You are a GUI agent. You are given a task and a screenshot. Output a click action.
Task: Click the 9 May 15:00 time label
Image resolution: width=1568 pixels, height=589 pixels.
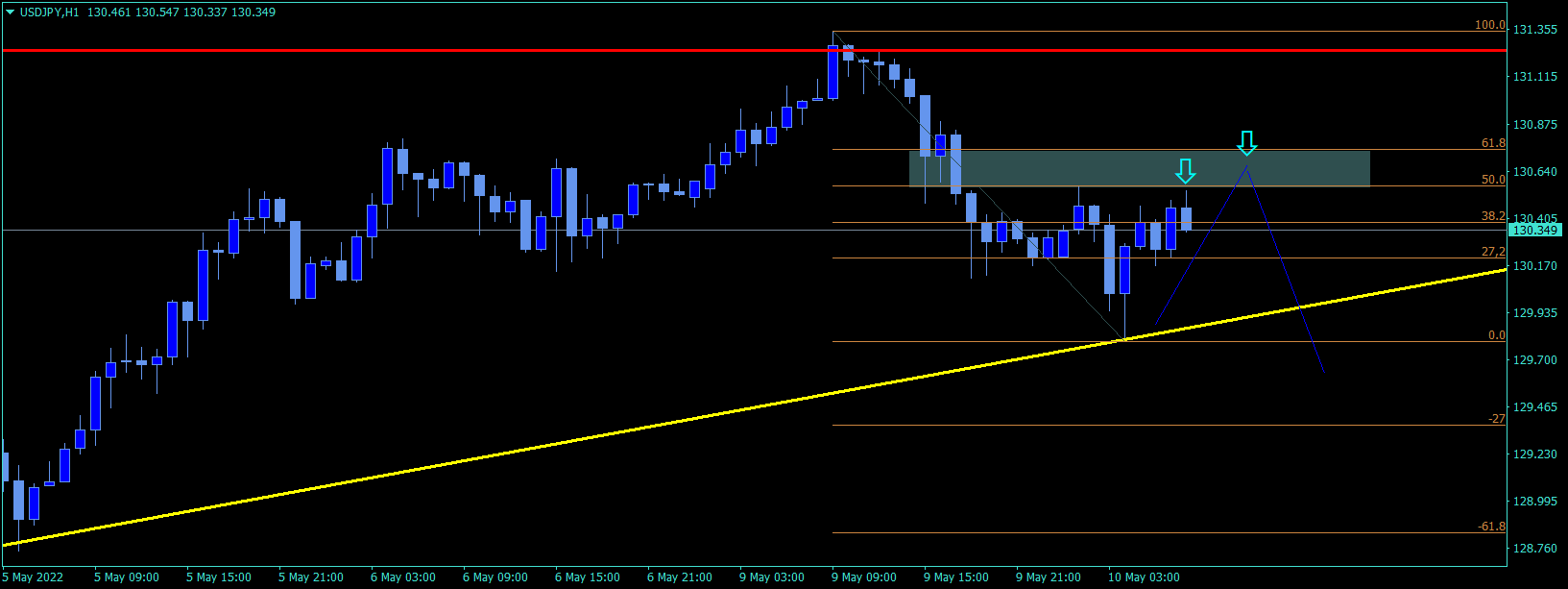click(956, 577)
